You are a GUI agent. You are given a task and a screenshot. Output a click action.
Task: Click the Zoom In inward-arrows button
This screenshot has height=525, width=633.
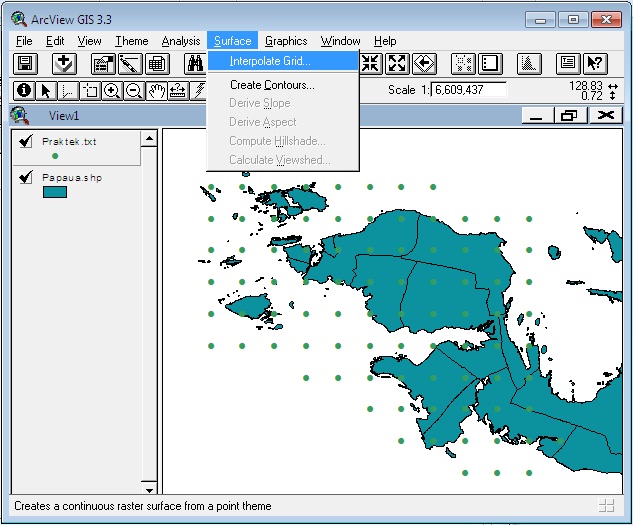371,63
